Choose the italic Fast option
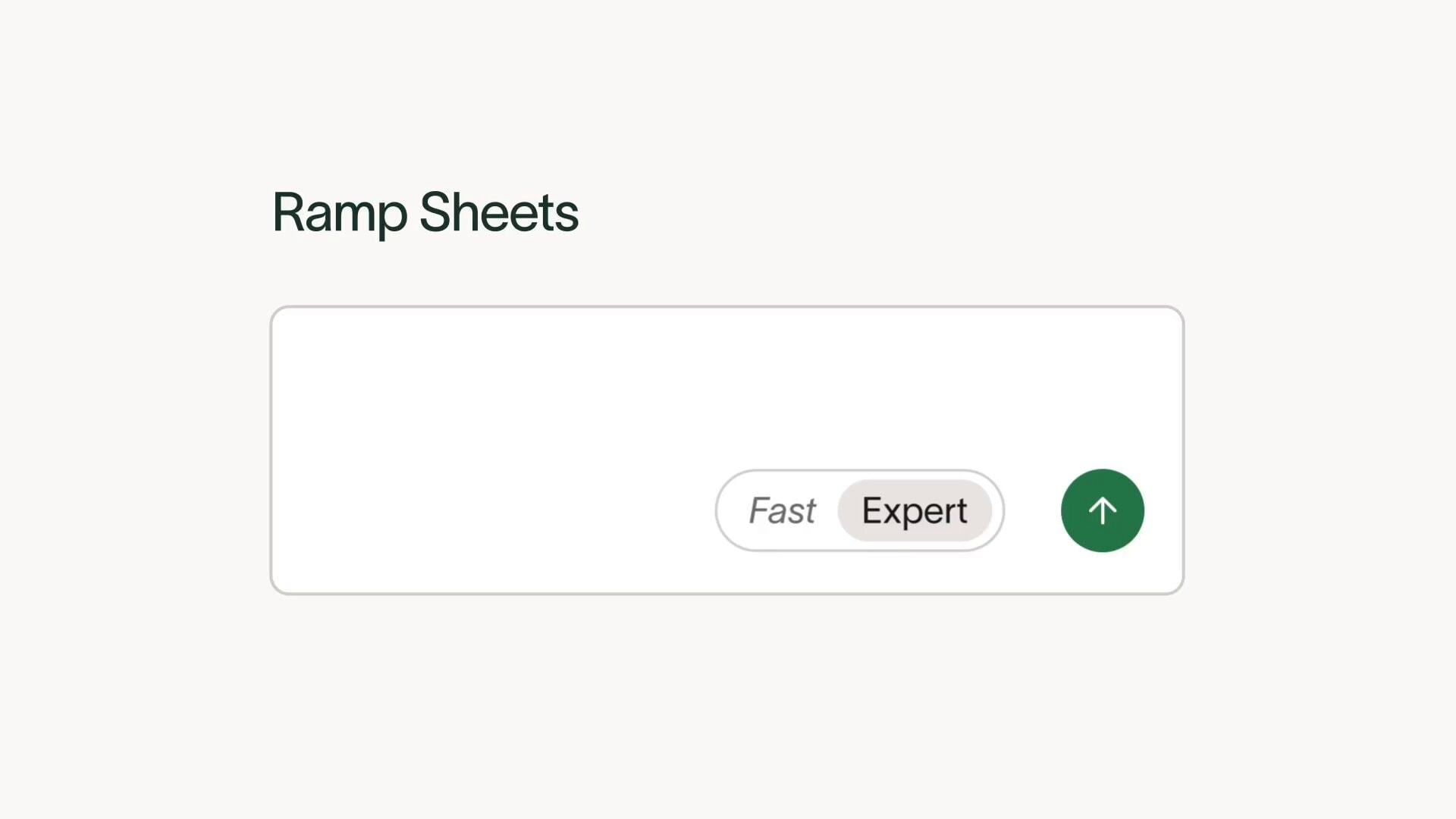 (782, 510)
